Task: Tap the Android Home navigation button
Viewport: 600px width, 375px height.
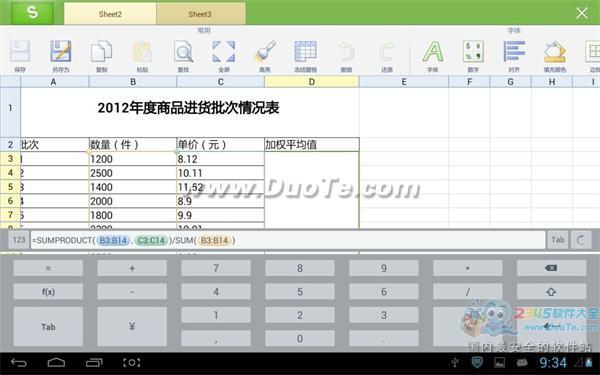Action: (x=56, y=362)
